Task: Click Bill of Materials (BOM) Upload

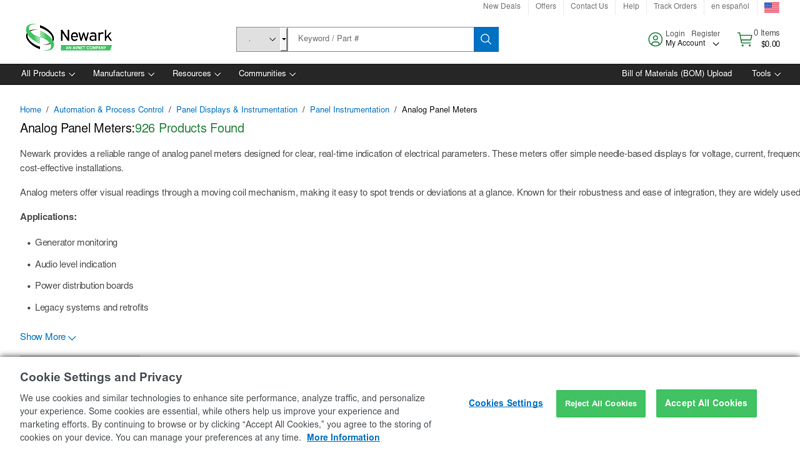Action: click(676, 74)
